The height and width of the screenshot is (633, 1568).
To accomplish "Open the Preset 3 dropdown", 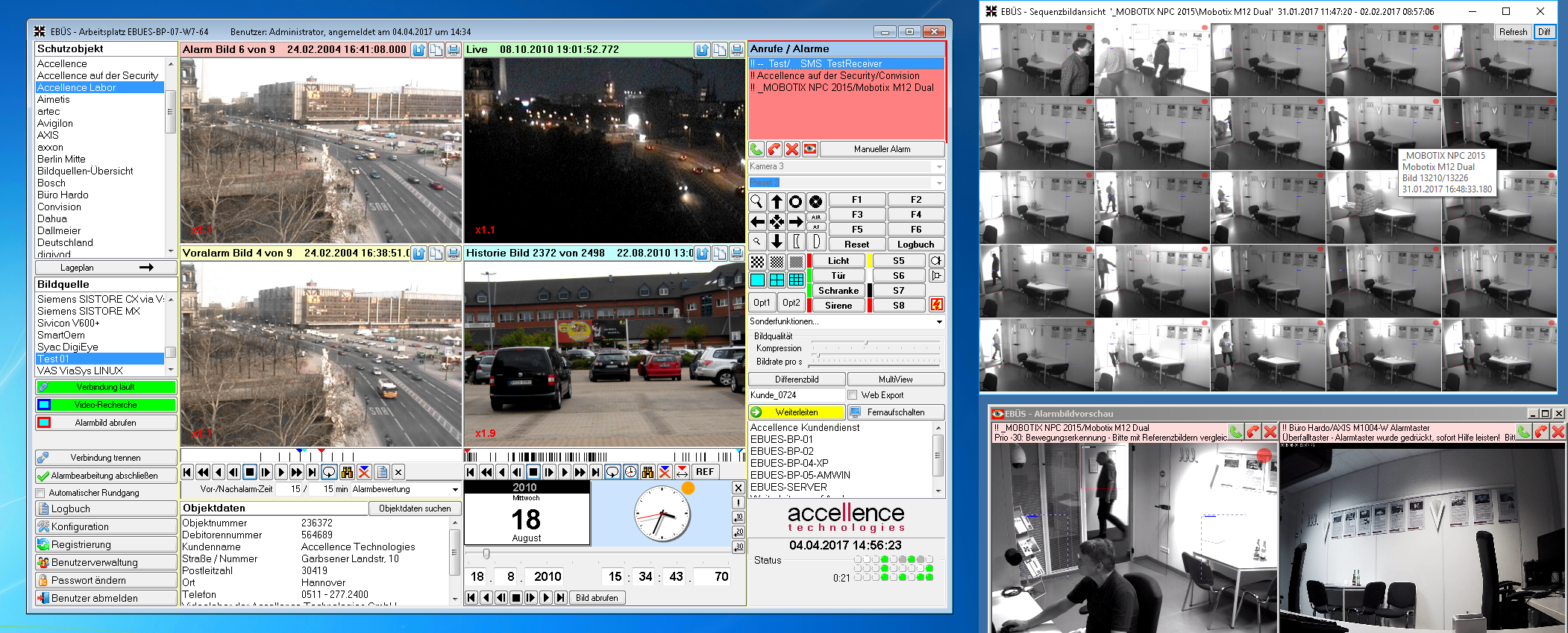I will [x=939, y=183].
